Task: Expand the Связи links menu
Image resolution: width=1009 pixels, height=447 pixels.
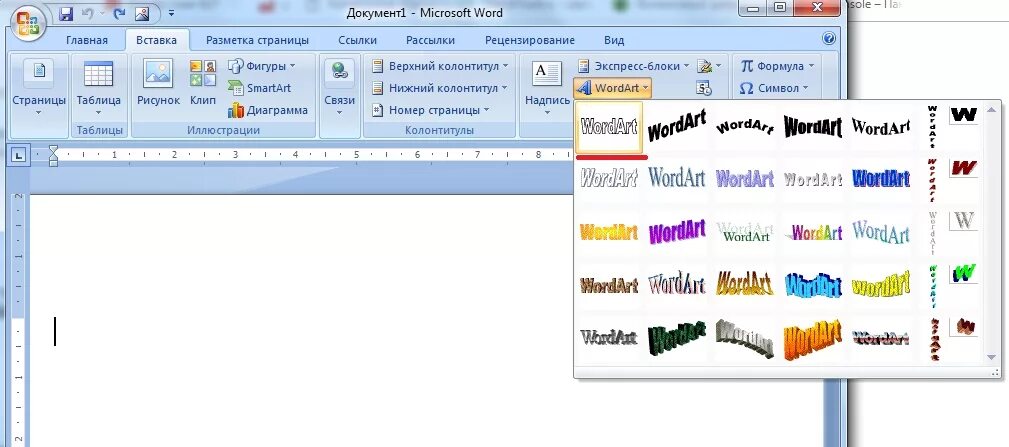Action: 339,87
